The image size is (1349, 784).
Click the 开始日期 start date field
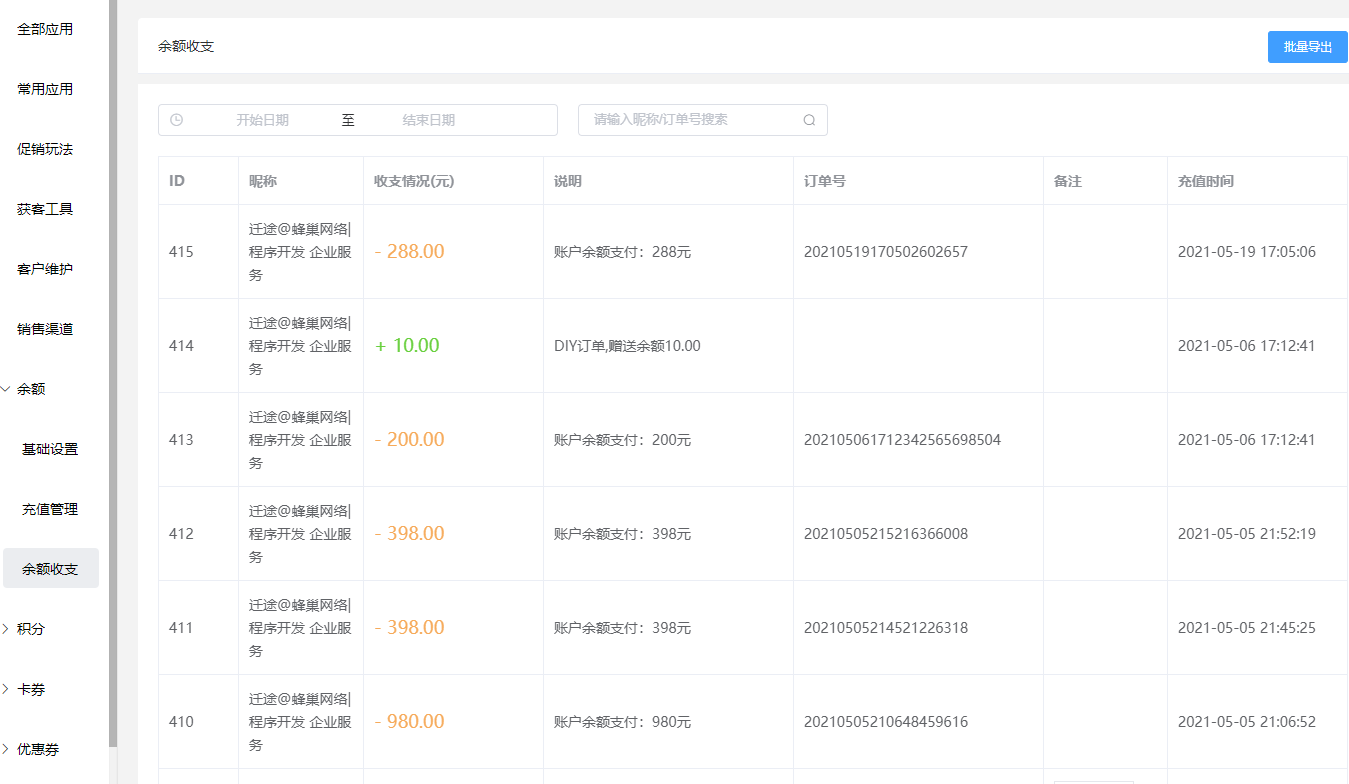click(x=262, y=120)
